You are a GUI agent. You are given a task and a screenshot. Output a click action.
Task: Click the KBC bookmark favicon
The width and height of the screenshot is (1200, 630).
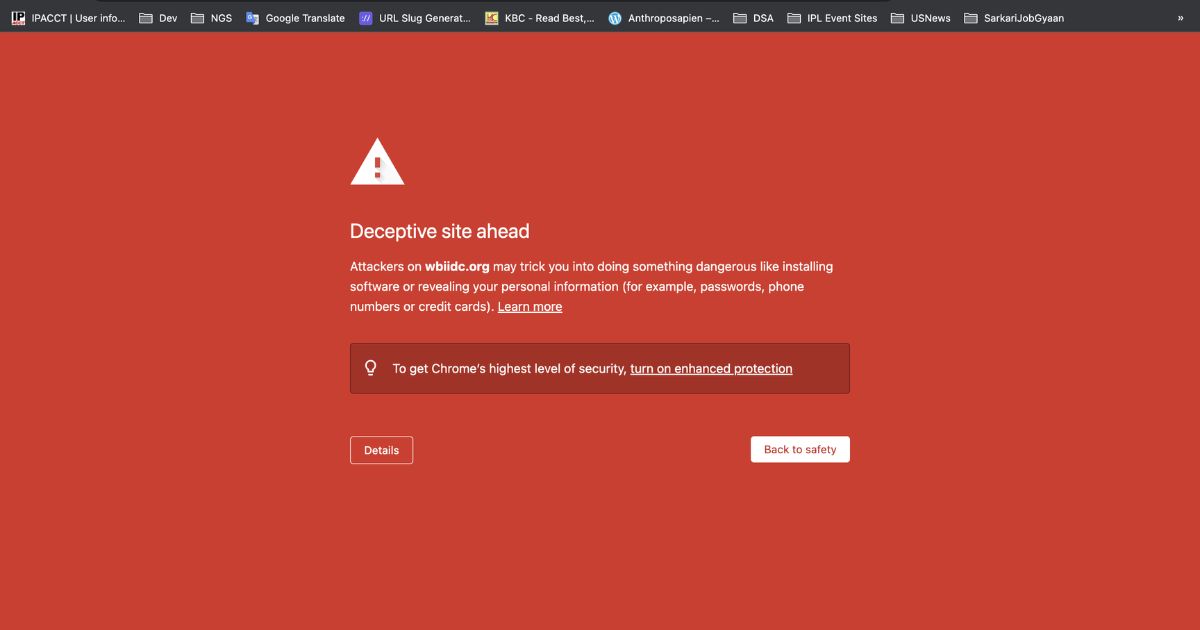pyautogui.click(x=490, y=17)
